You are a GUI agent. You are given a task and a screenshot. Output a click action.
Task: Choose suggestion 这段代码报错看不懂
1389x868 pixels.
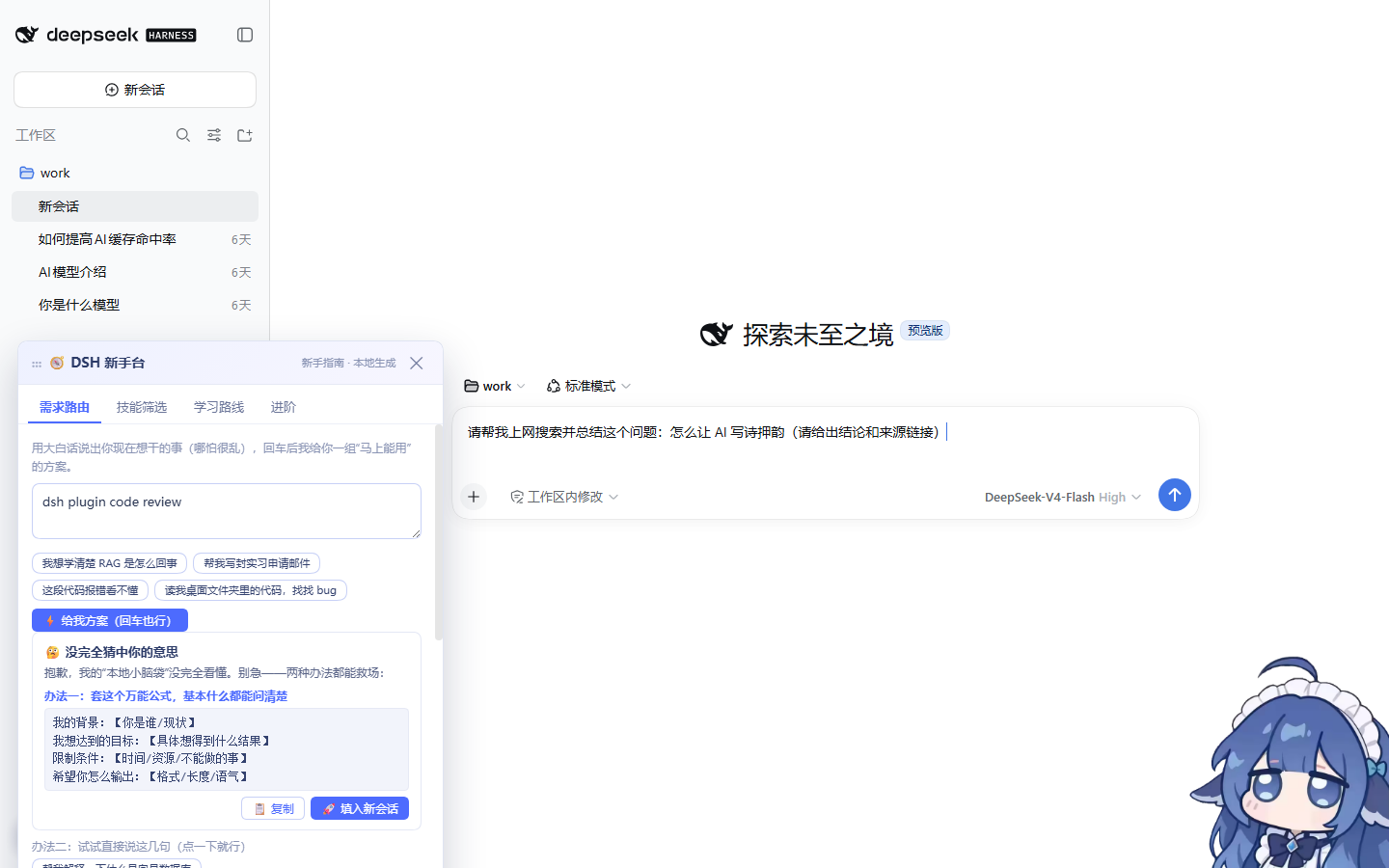pyautogui.click(x=90, y=590)
